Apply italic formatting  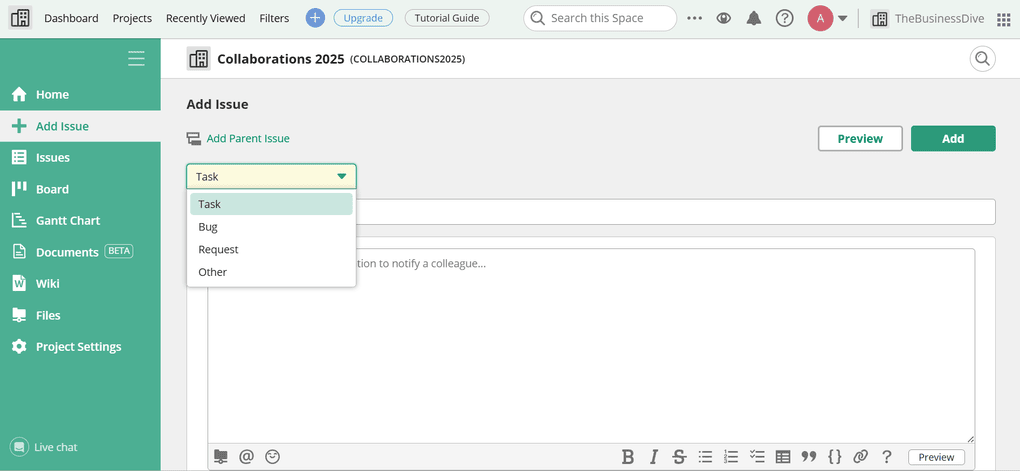[654, 457]
